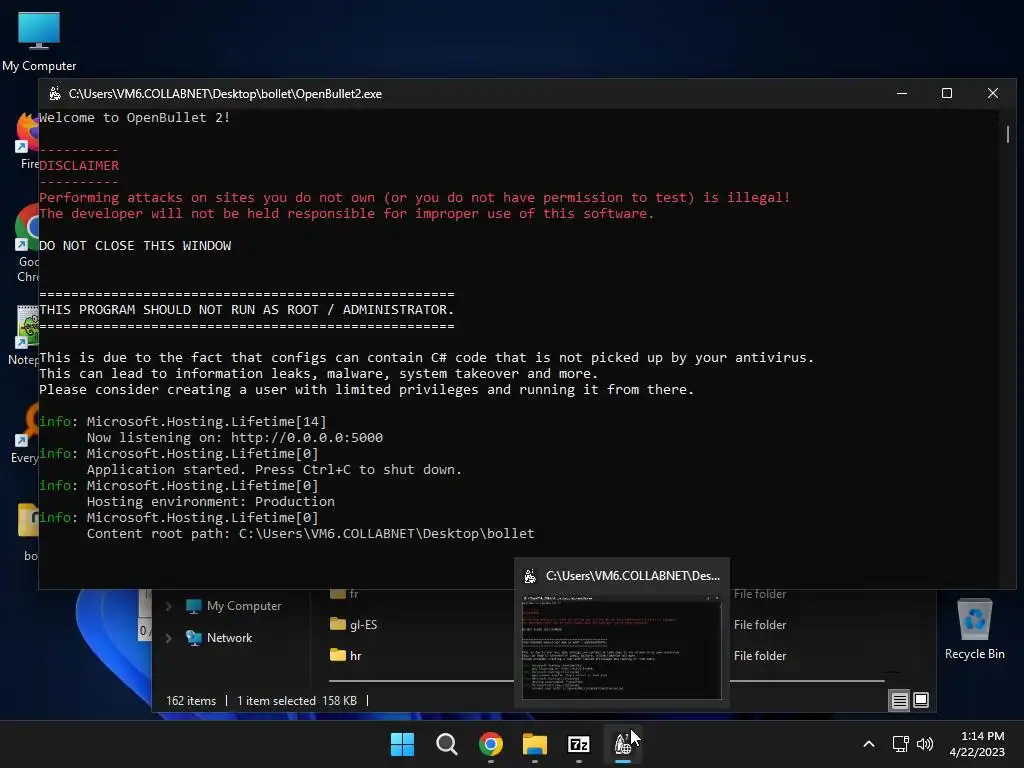Click the console vertical scrollbar thumb

1008,134
